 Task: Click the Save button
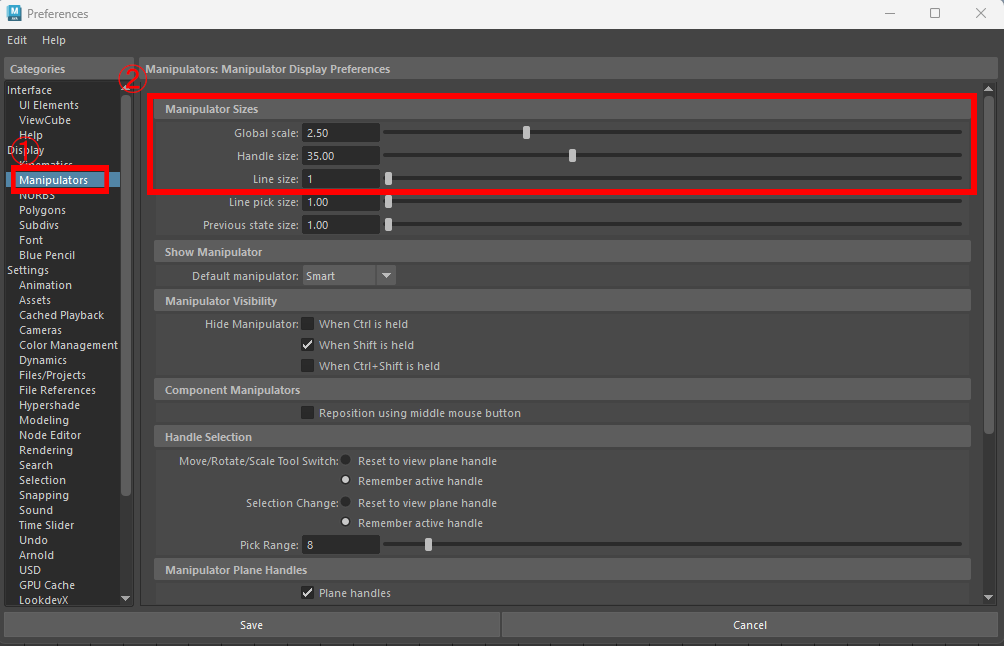pos(251,625)
